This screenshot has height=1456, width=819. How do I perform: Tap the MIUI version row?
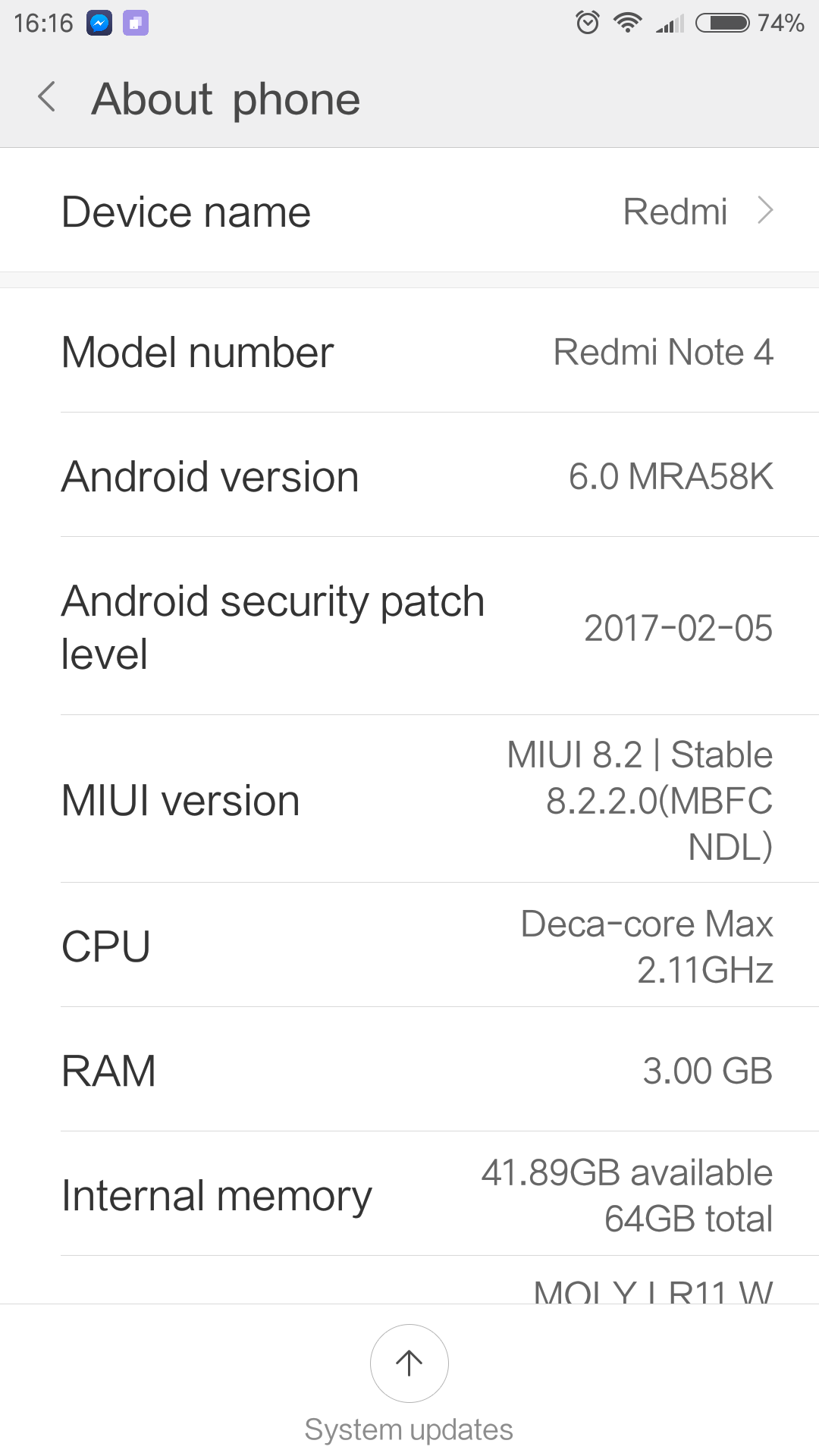(409, 800)
